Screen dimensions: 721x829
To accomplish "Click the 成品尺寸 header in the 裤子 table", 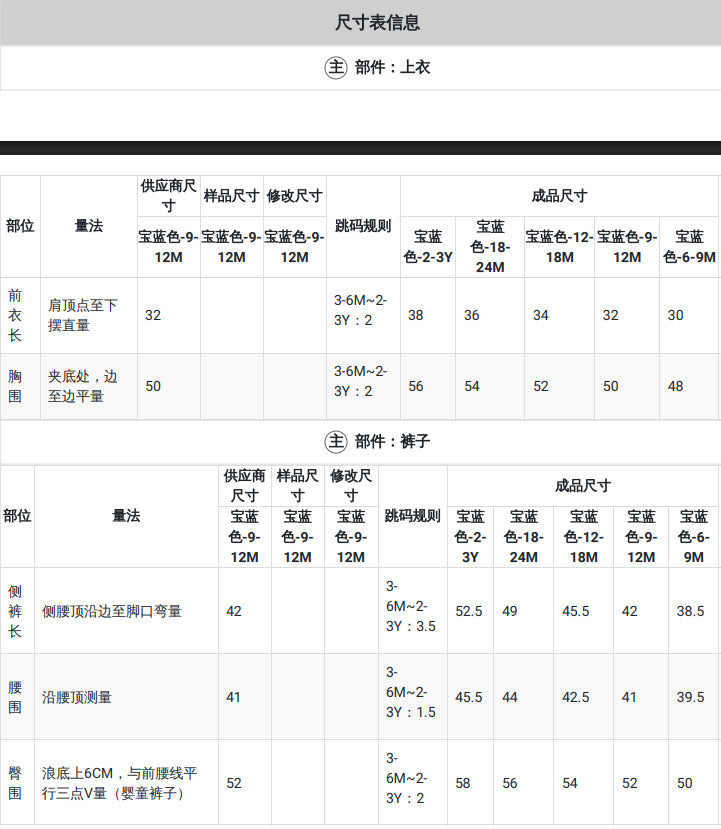I will pyautogui.click(x=583, y=486).
